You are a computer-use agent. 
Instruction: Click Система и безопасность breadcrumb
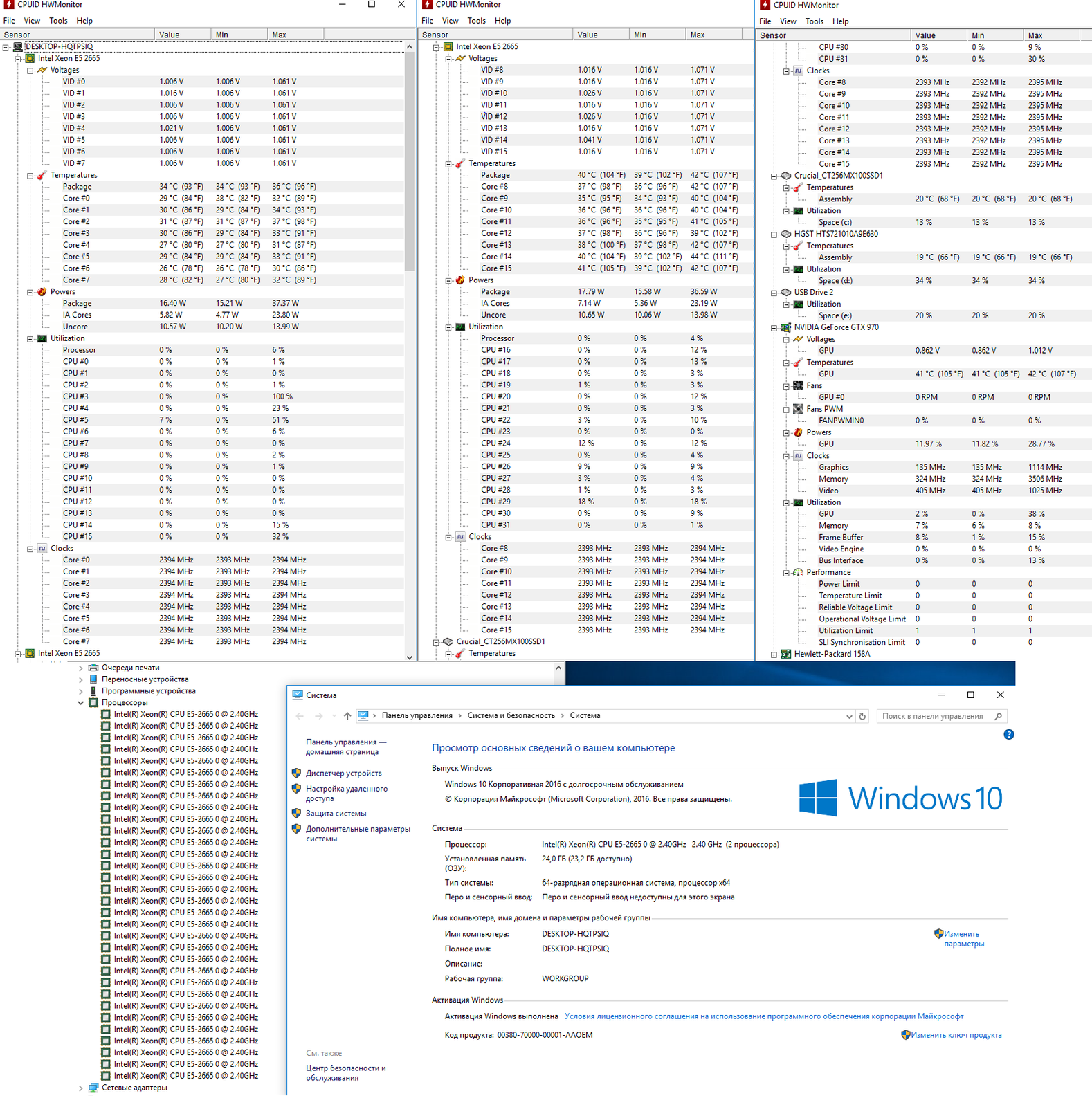511,716
